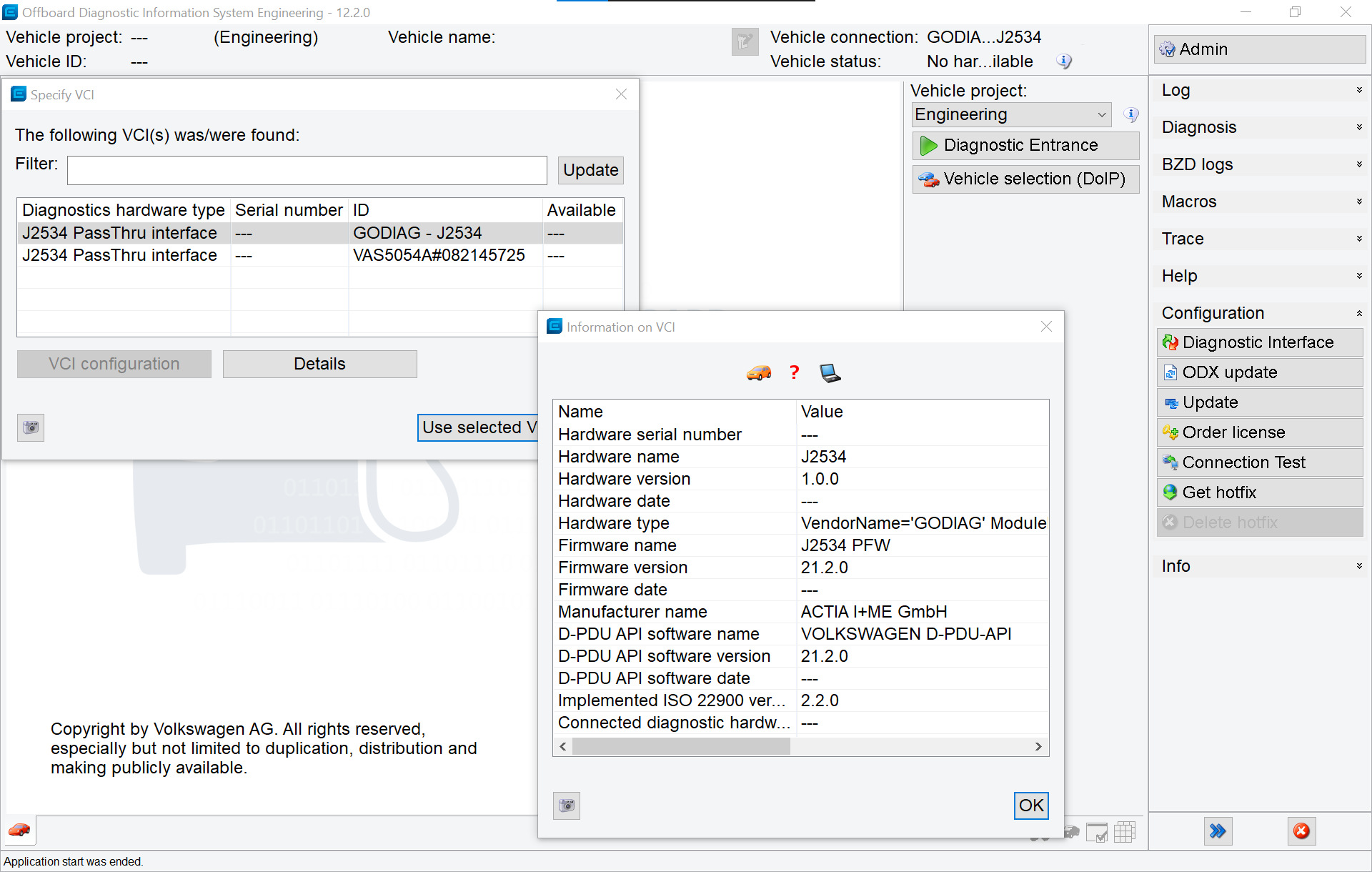This screenshot has height=872, width=1372.
Task: Click the red car icon in bottom bar
Action: click(19, 831)
